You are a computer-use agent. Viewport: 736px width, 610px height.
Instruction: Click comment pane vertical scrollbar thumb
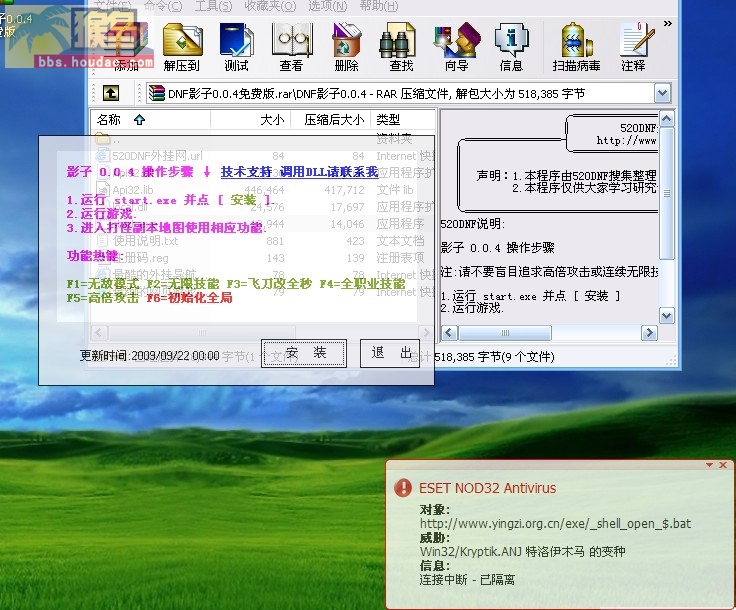point(667,192)
